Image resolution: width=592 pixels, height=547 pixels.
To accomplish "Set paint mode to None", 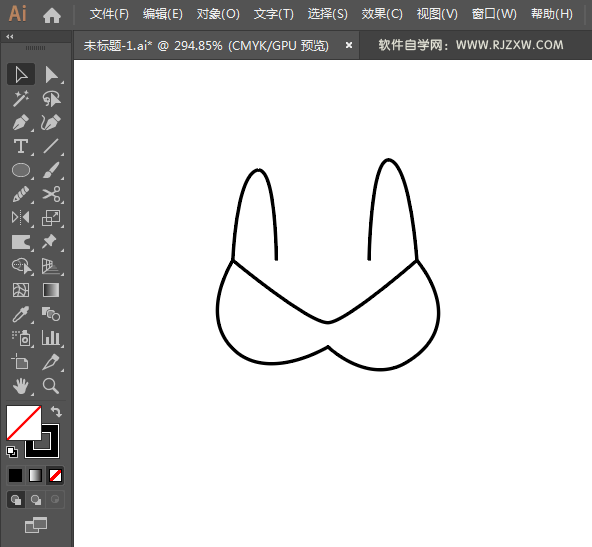I will point(56,476).
